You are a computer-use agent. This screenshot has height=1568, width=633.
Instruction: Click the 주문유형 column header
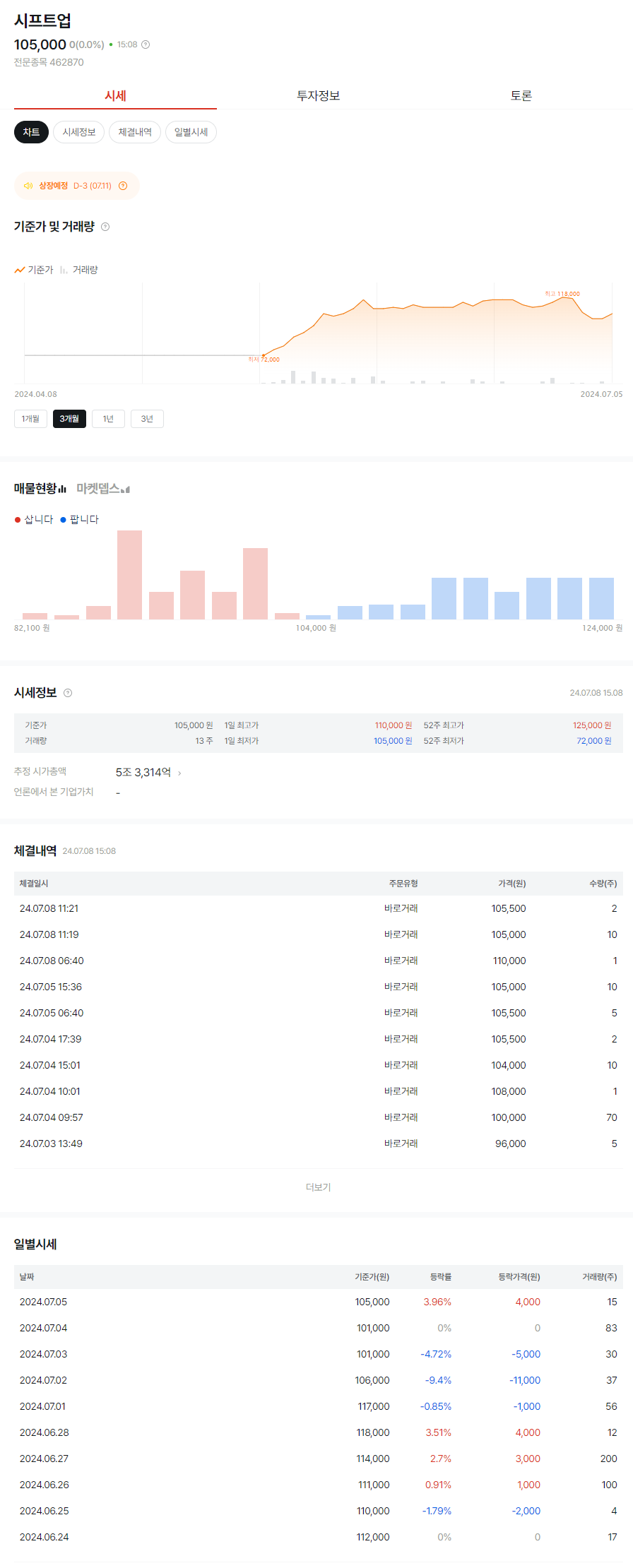coord(403,884)
